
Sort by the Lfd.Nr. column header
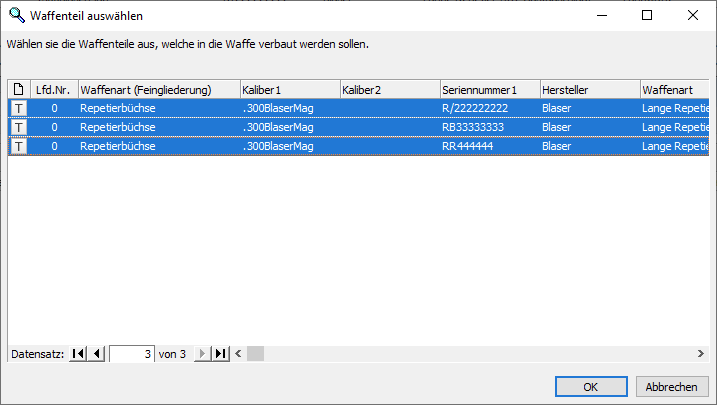[x=54, y=90]
